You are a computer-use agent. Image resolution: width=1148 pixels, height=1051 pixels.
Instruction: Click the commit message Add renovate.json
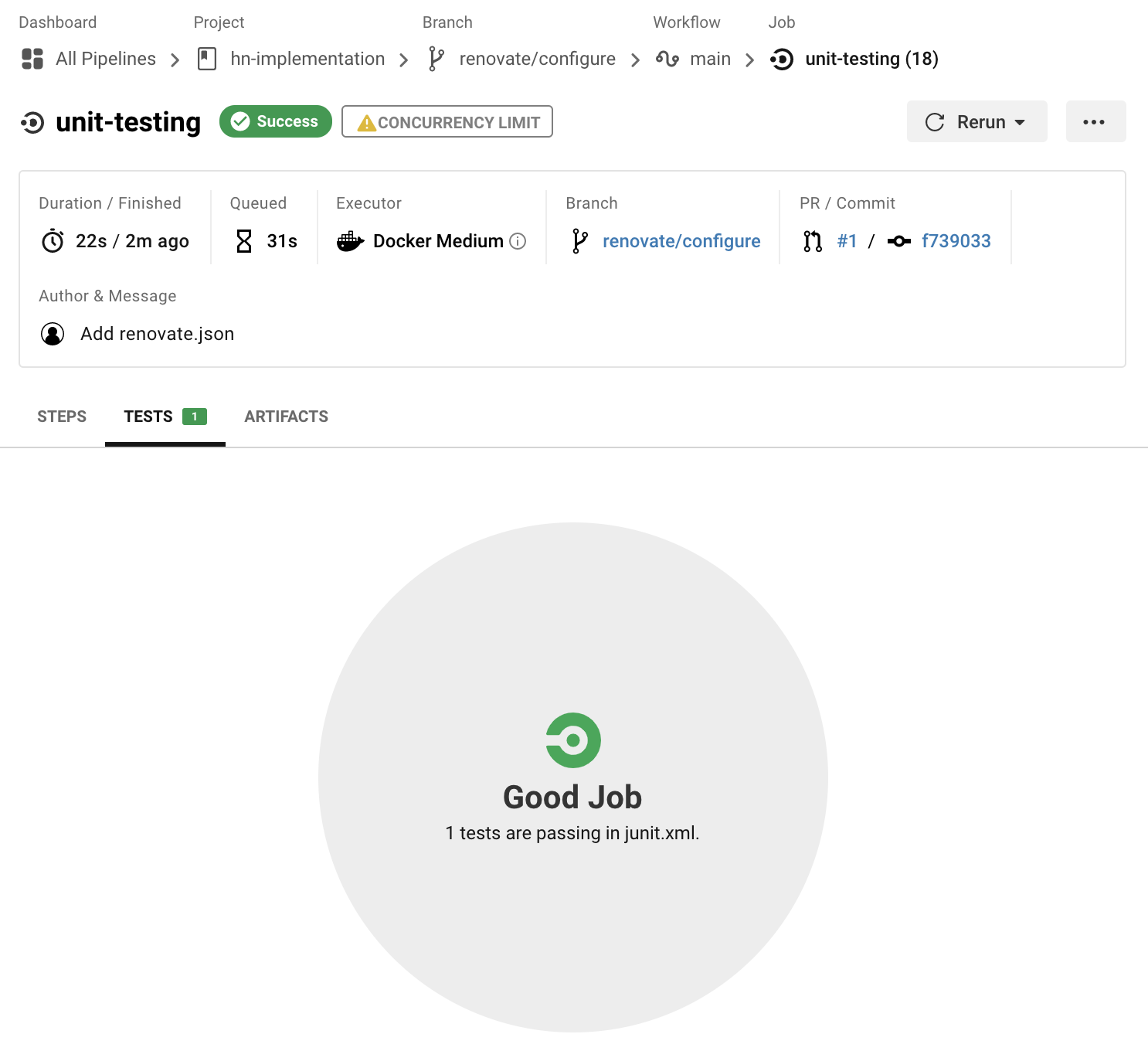tap(158, 334)
